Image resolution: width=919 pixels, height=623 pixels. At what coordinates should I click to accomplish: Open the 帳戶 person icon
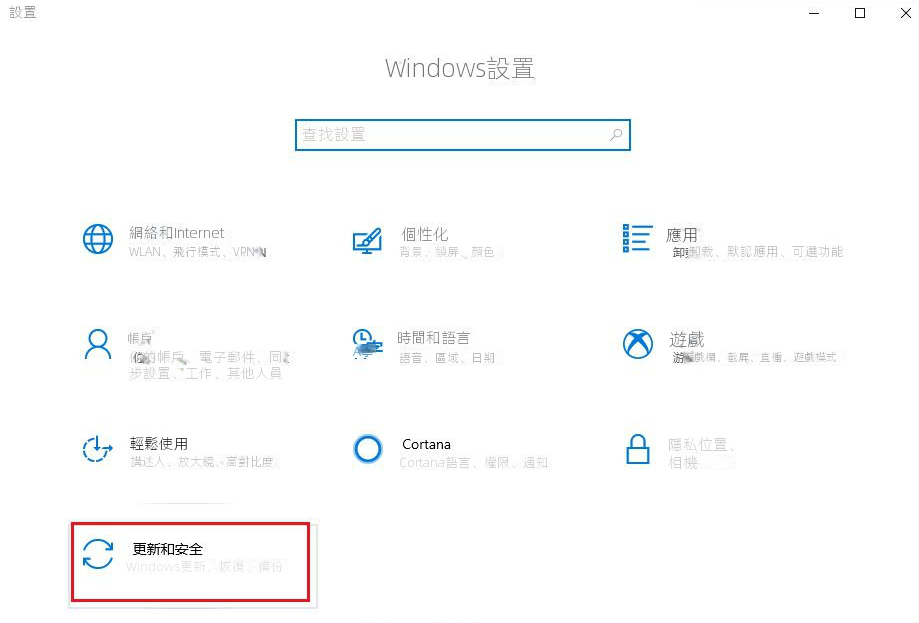coord(98,344)
